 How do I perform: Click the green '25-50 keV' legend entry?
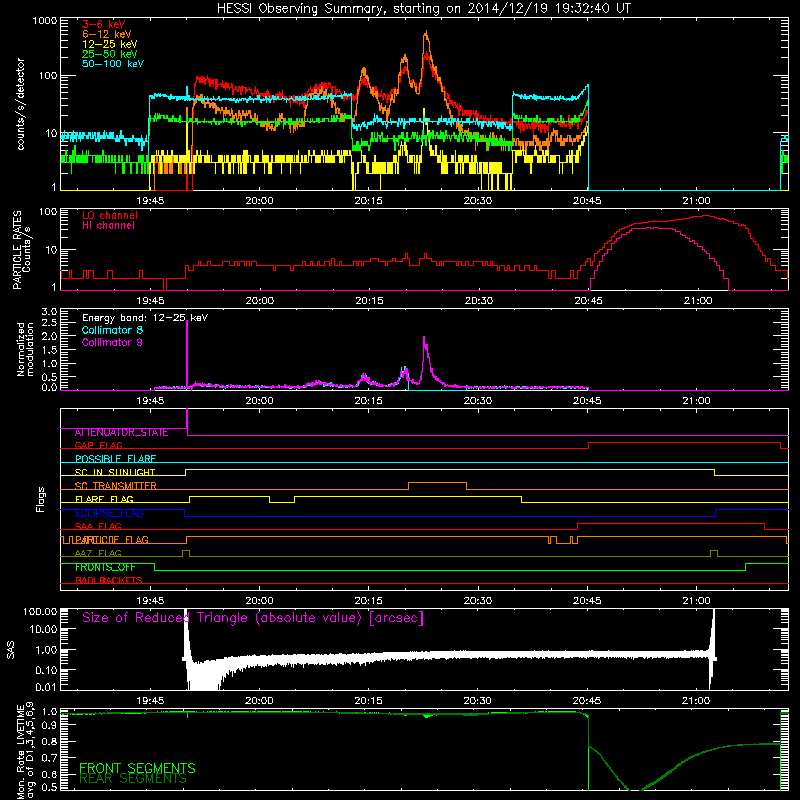pos(109,54)
